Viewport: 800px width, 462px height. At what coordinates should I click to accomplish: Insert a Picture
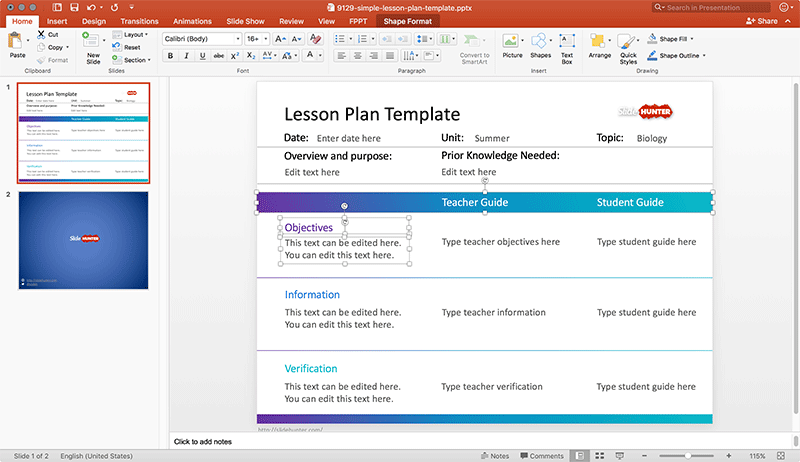click(x=512, y=46)
